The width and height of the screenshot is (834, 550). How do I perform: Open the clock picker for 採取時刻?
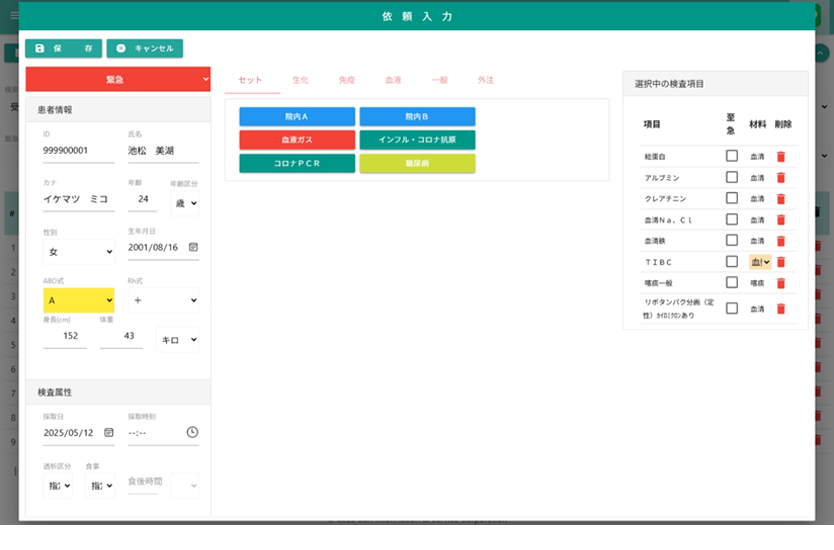[x=192, y=433]
